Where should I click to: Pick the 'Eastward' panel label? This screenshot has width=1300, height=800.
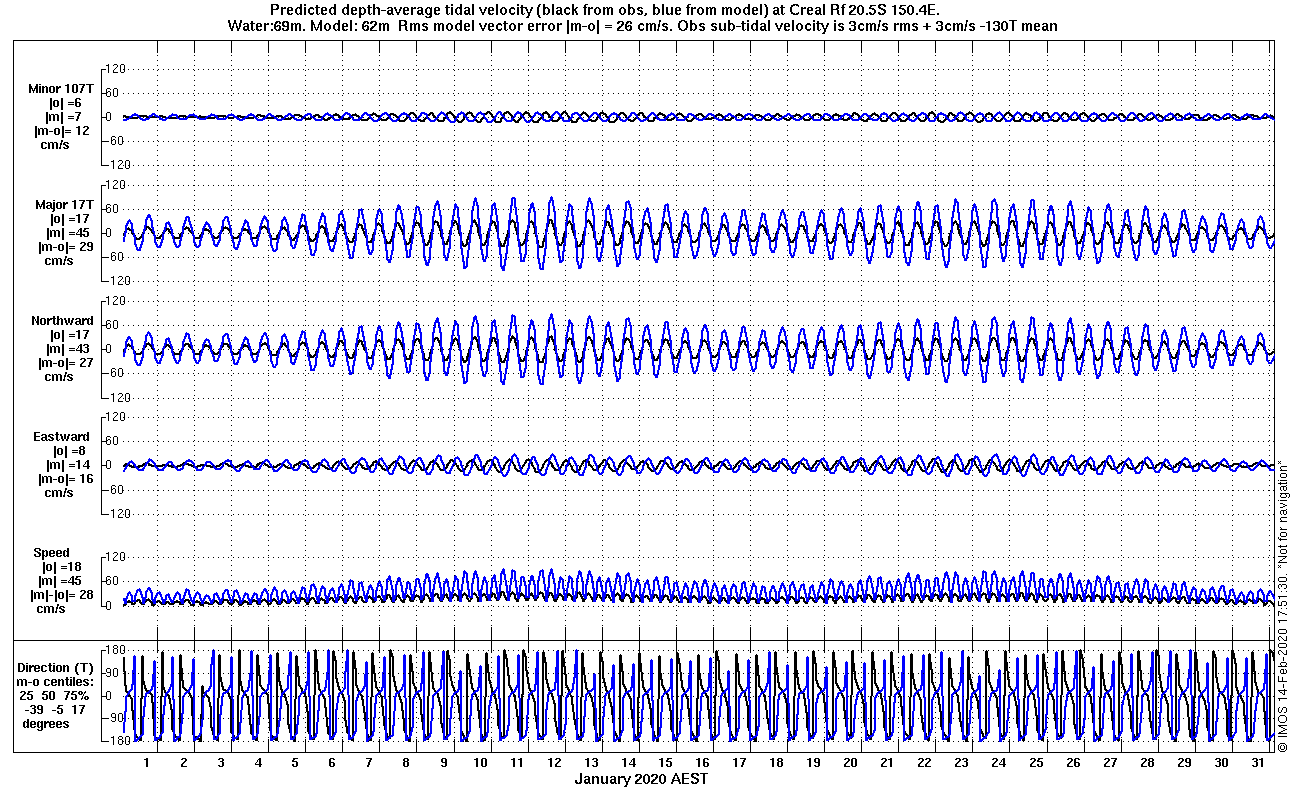63,437
